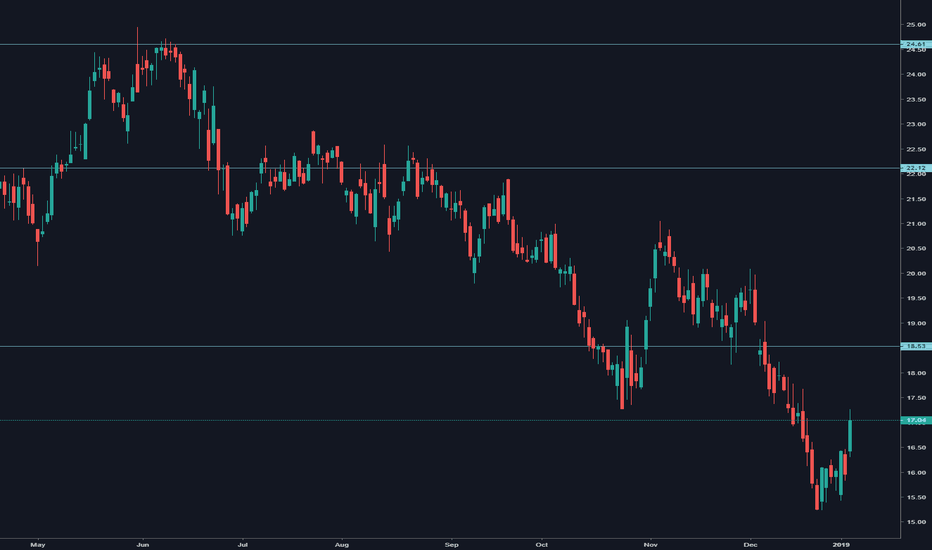The width and height of the screenshot is (932, 550).
Task: Click the Nov label on time axis
Action: (650, 544)
